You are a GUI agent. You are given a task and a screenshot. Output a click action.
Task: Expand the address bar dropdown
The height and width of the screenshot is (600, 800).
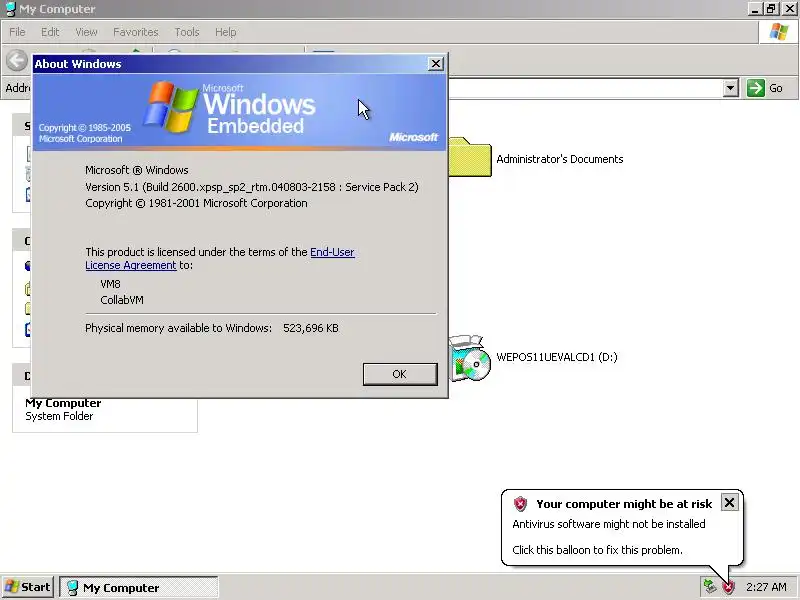pyautogui.click(x=731, y=88)
